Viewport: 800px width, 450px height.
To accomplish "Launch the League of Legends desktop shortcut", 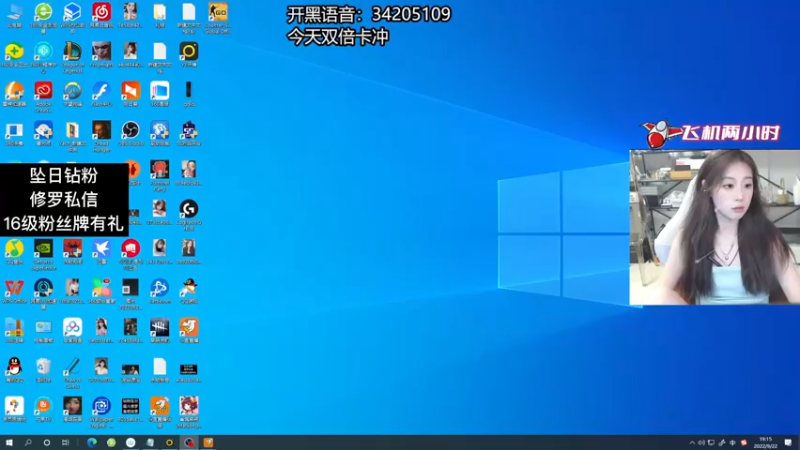I will (x=72, y=51).
